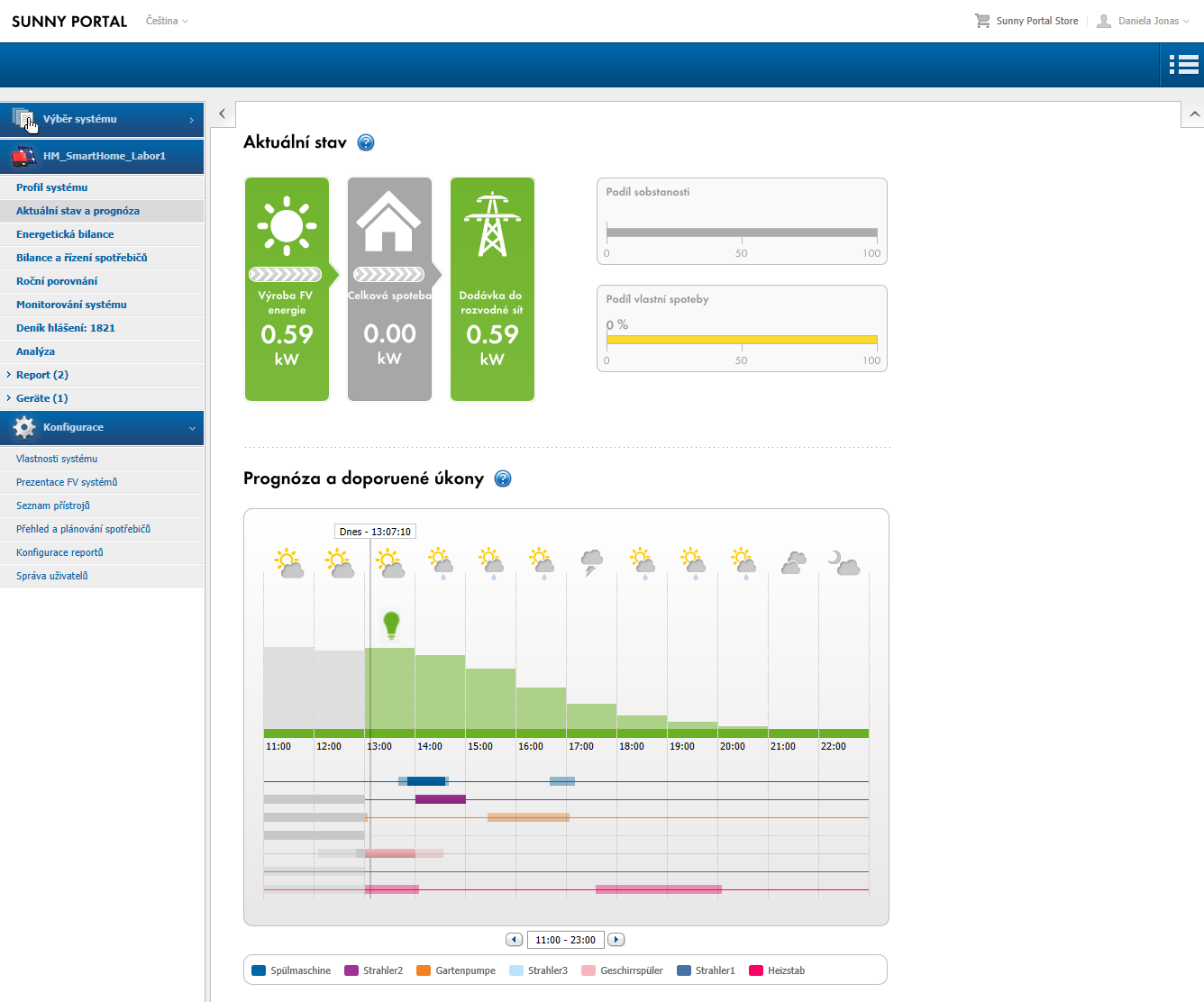Open the list menu icon in blue header
The width and height of the screenshot is (1204, 1002).
pos(1183,64)
